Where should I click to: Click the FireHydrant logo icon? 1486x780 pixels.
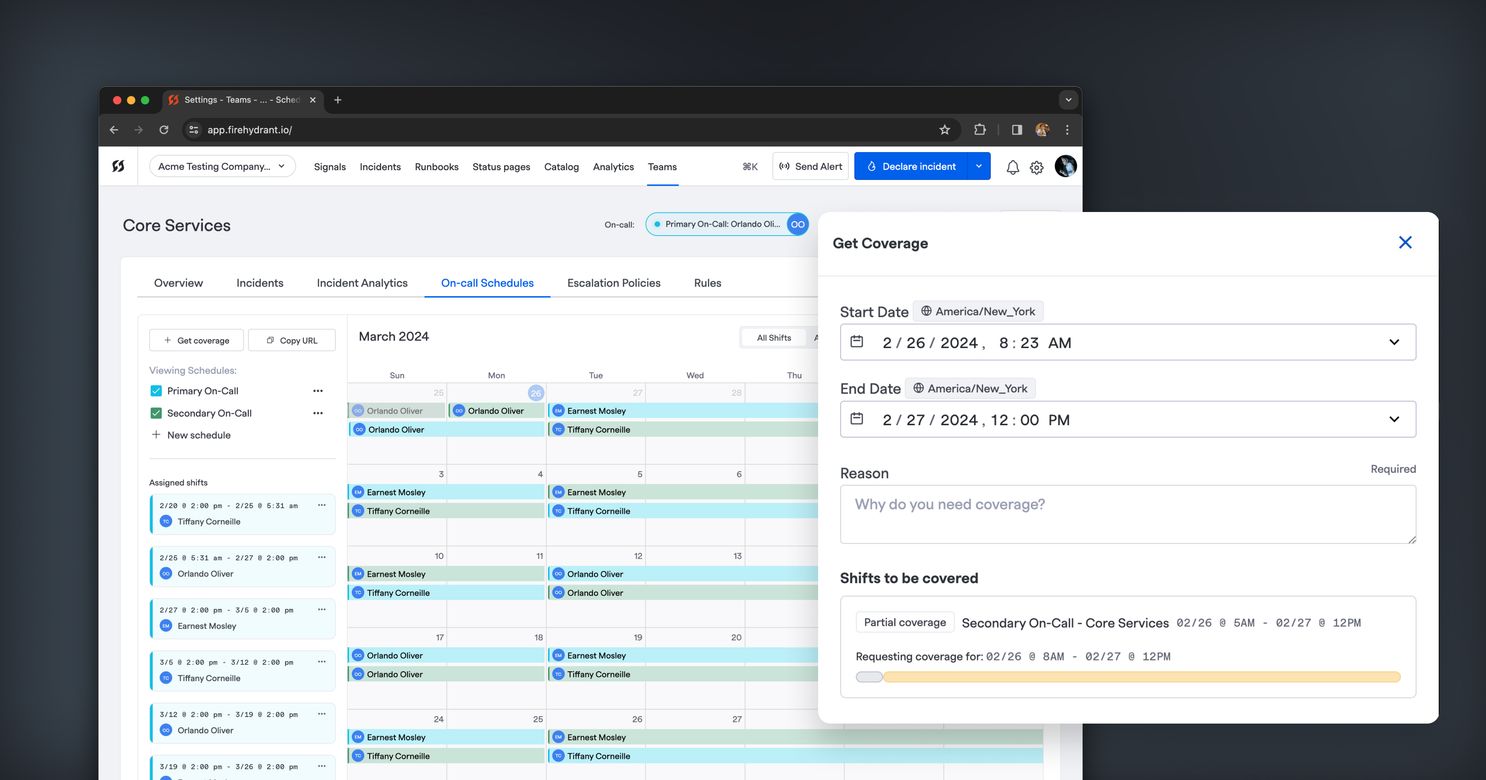point(118,166)
